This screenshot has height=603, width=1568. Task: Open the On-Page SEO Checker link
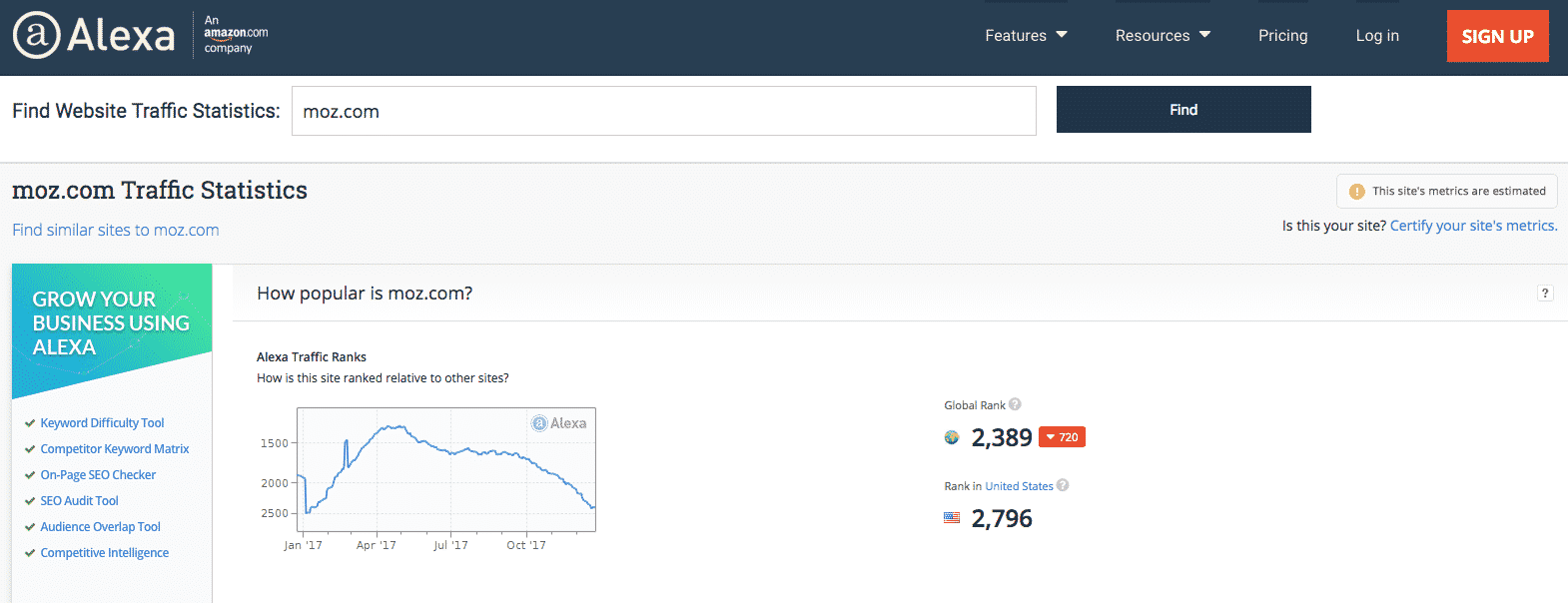click(98, 475)
